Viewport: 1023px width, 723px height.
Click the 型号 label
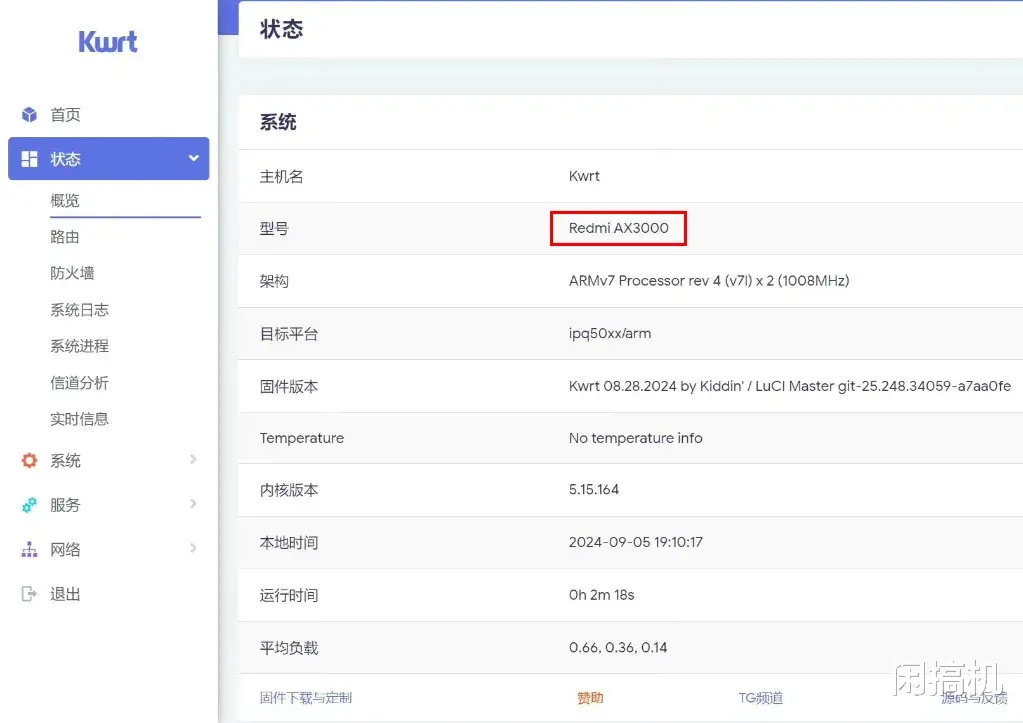274,228
